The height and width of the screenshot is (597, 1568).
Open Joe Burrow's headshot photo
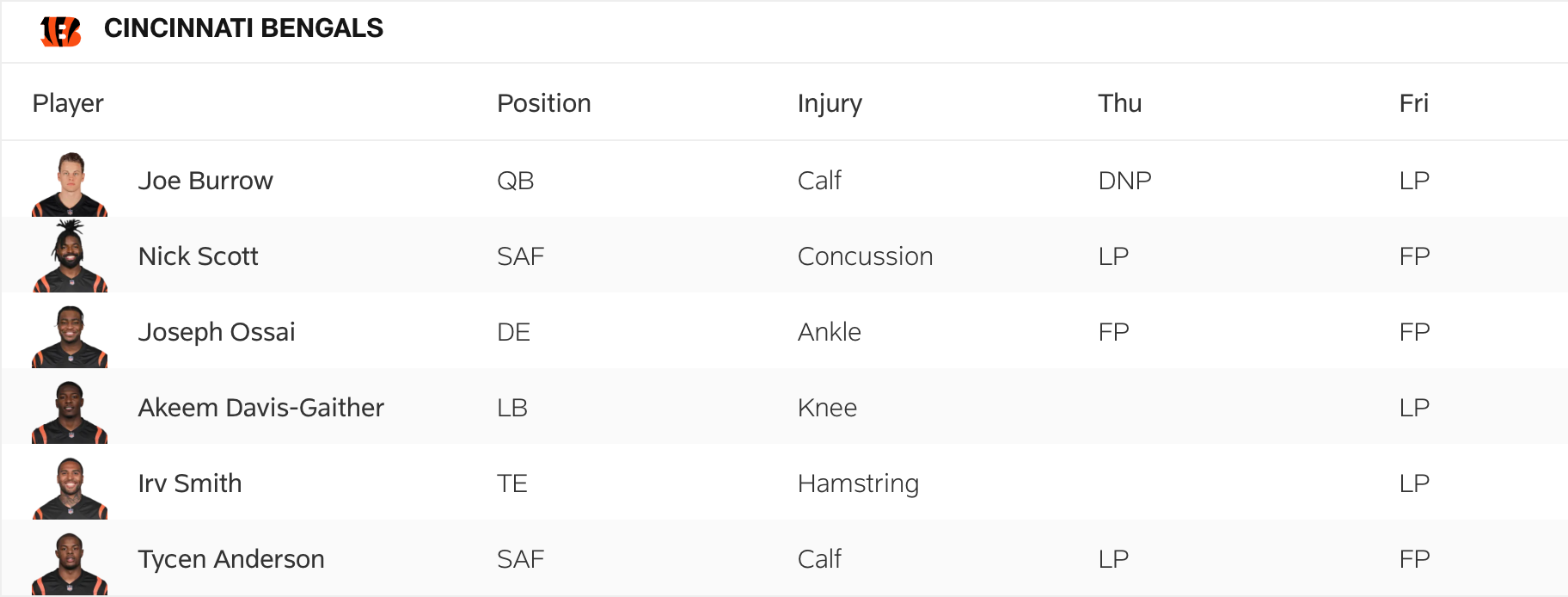(70, 184)
